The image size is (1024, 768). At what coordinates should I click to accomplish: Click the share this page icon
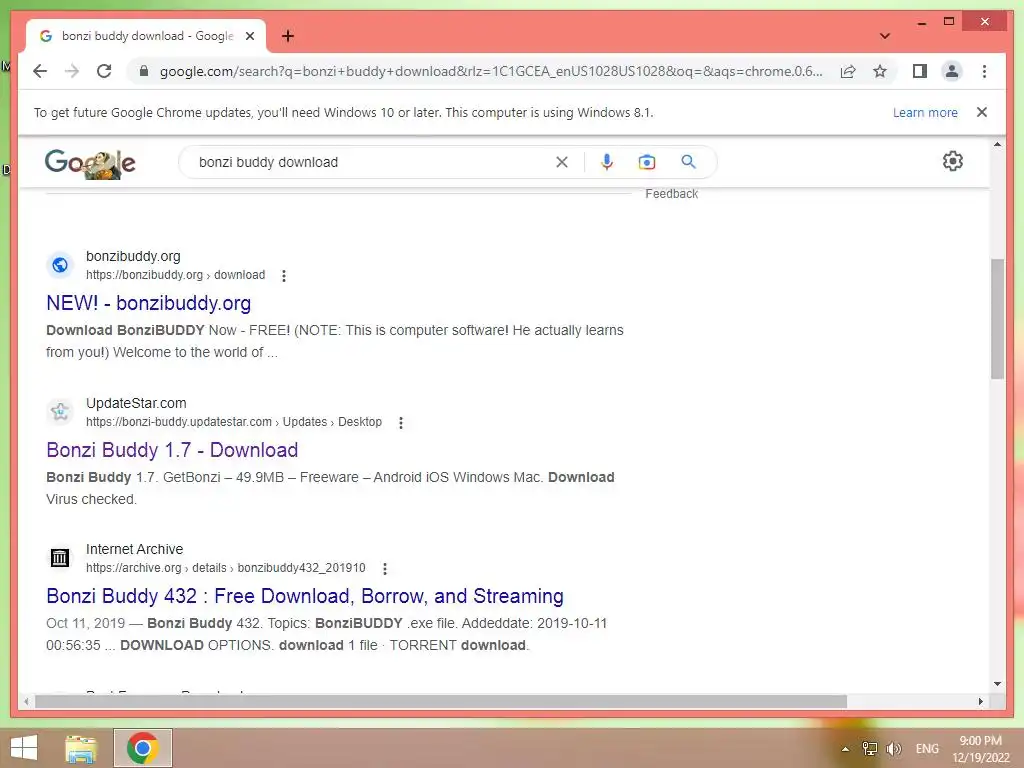tap(848, 71)
